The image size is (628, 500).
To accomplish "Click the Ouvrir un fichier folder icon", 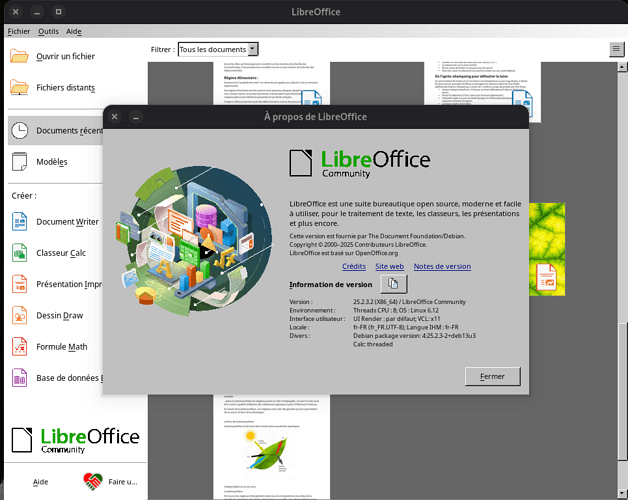I will coord(19,56).
